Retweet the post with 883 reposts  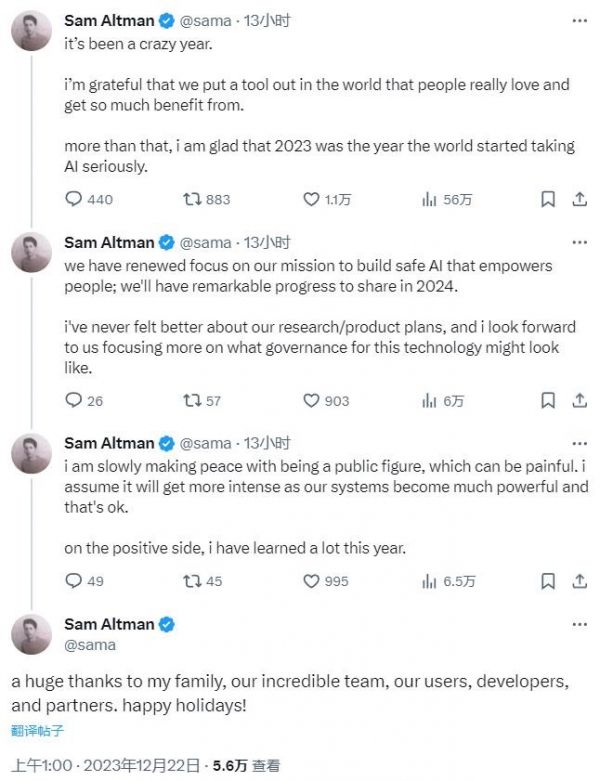click(x=191, y=199)
